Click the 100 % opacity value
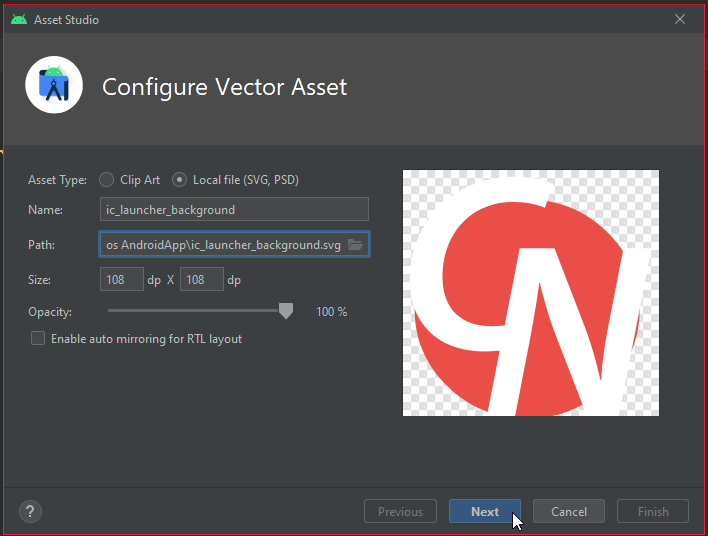 click(332, 312)
